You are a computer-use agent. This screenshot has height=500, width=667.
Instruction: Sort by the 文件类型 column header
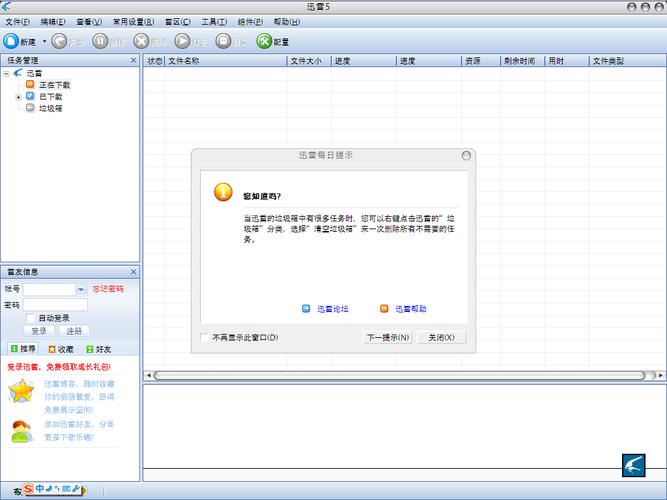627,61
